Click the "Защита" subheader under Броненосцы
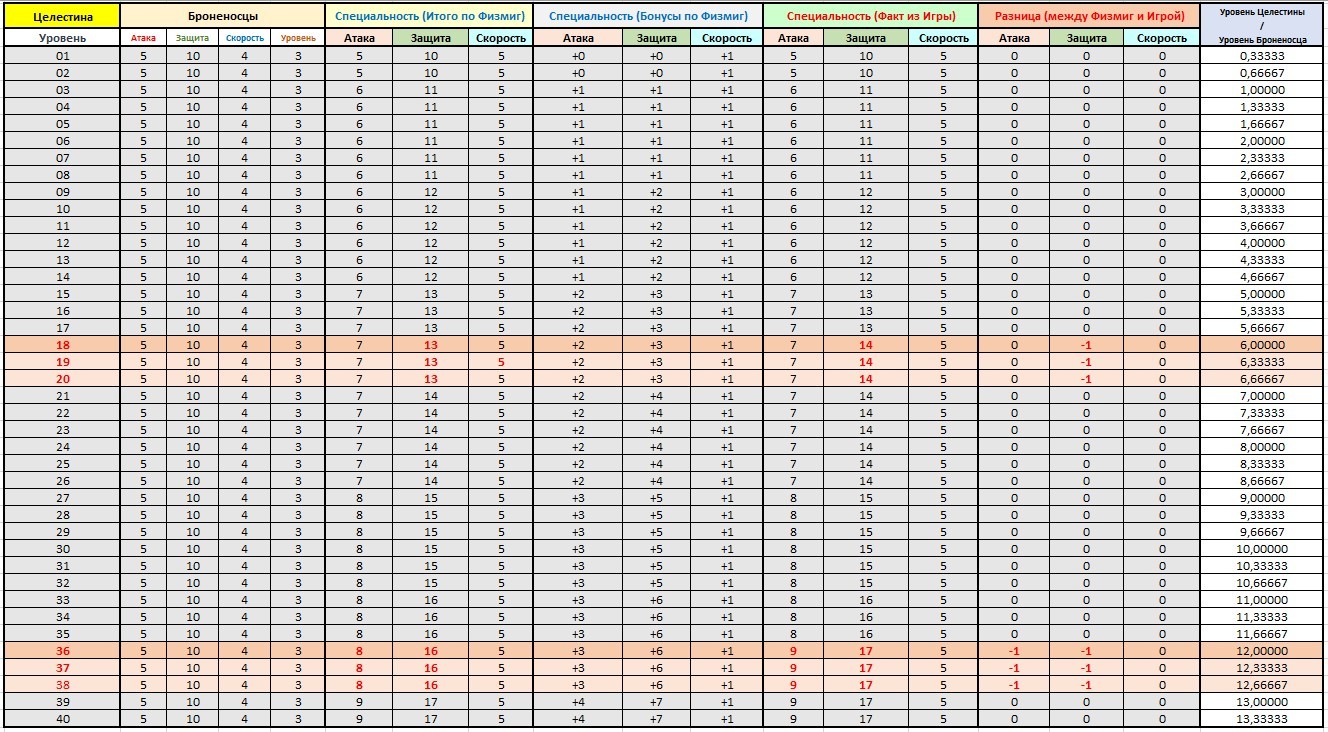The image size is (1328, 732). (x=193, y=38)
